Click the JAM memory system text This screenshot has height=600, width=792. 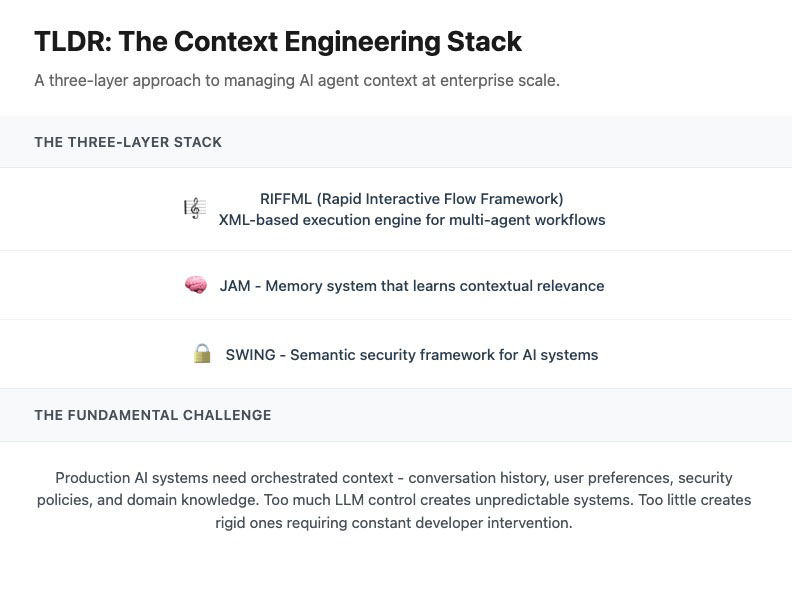412,285
